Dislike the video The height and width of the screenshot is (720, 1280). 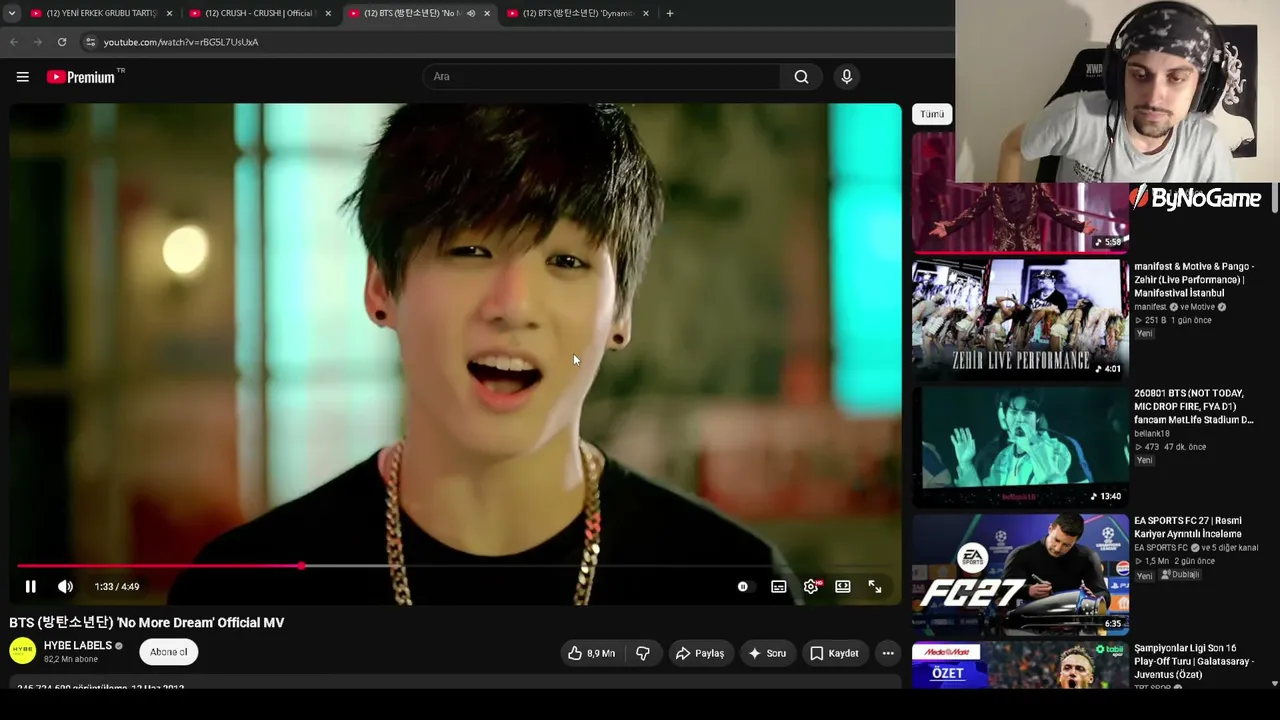pyautogui.click(x=643, y=653)
